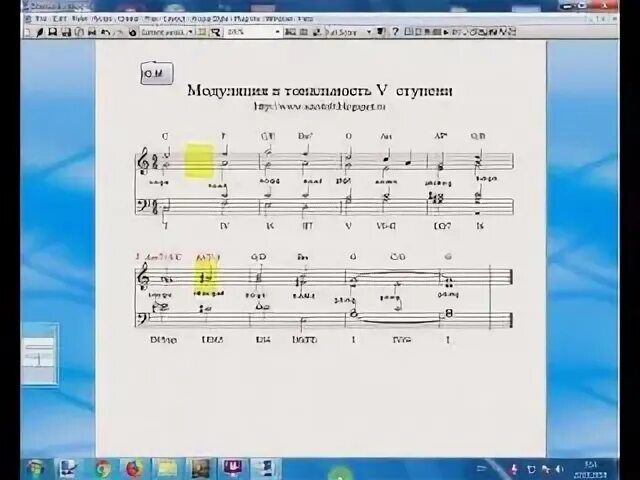Click the taskbar clock
The image size is (640, 480).
click(x=590, y=470)
